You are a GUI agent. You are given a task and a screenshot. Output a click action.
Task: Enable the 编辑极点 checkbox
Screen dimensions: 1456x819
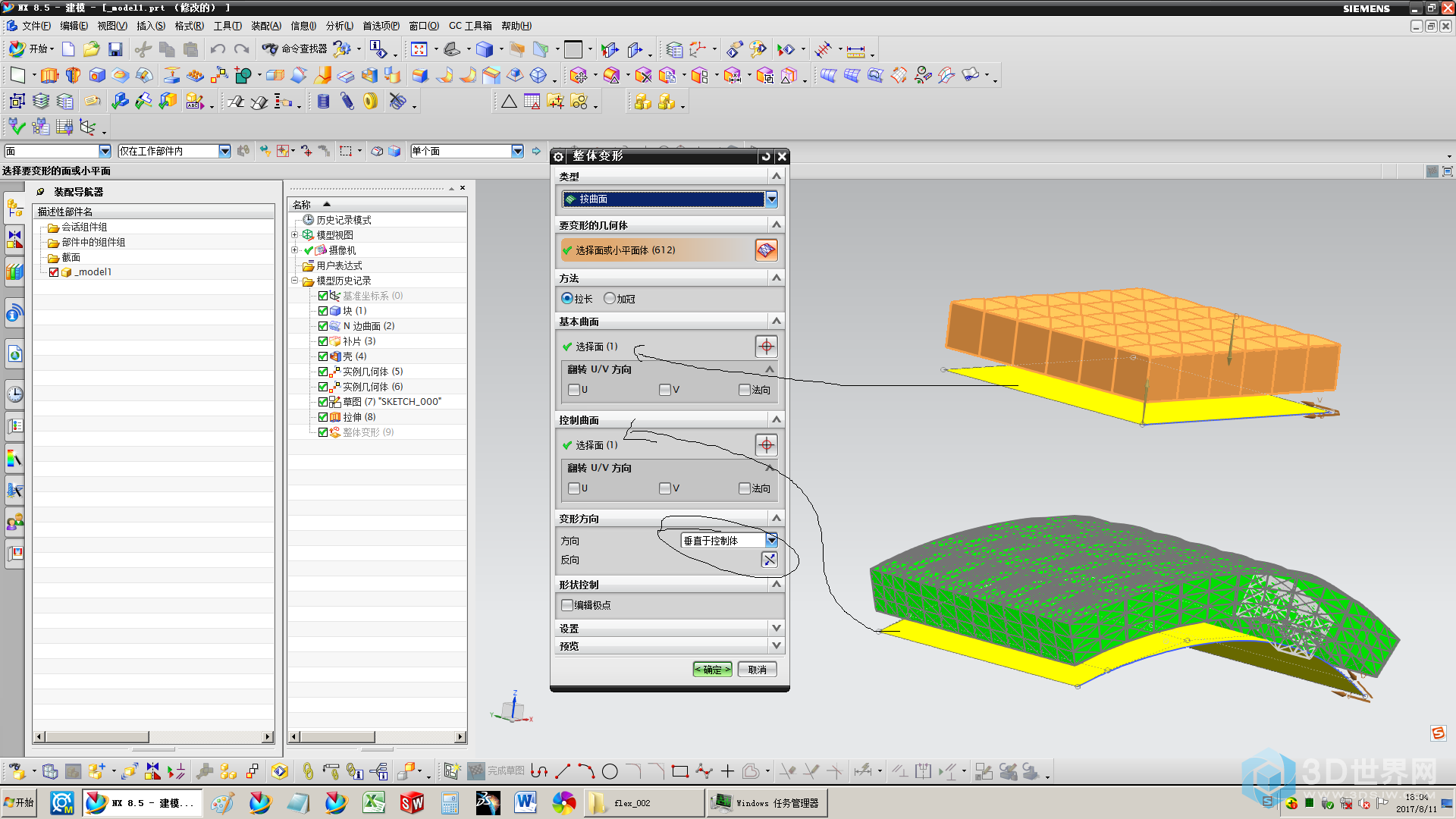click(567, 605)
